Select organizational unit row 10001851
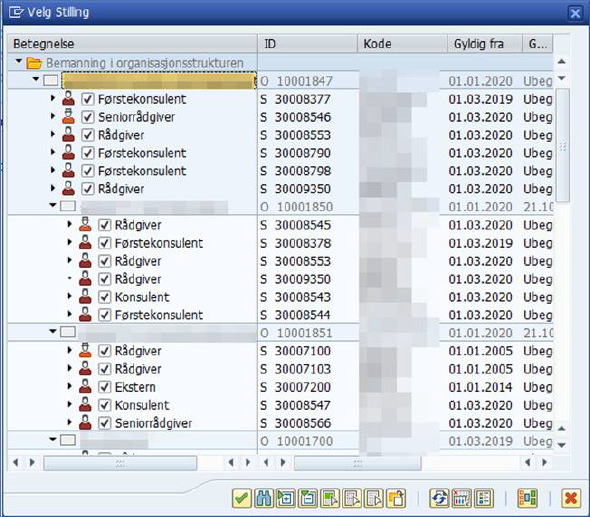The image size is (590, 517). tap(280, 332)
